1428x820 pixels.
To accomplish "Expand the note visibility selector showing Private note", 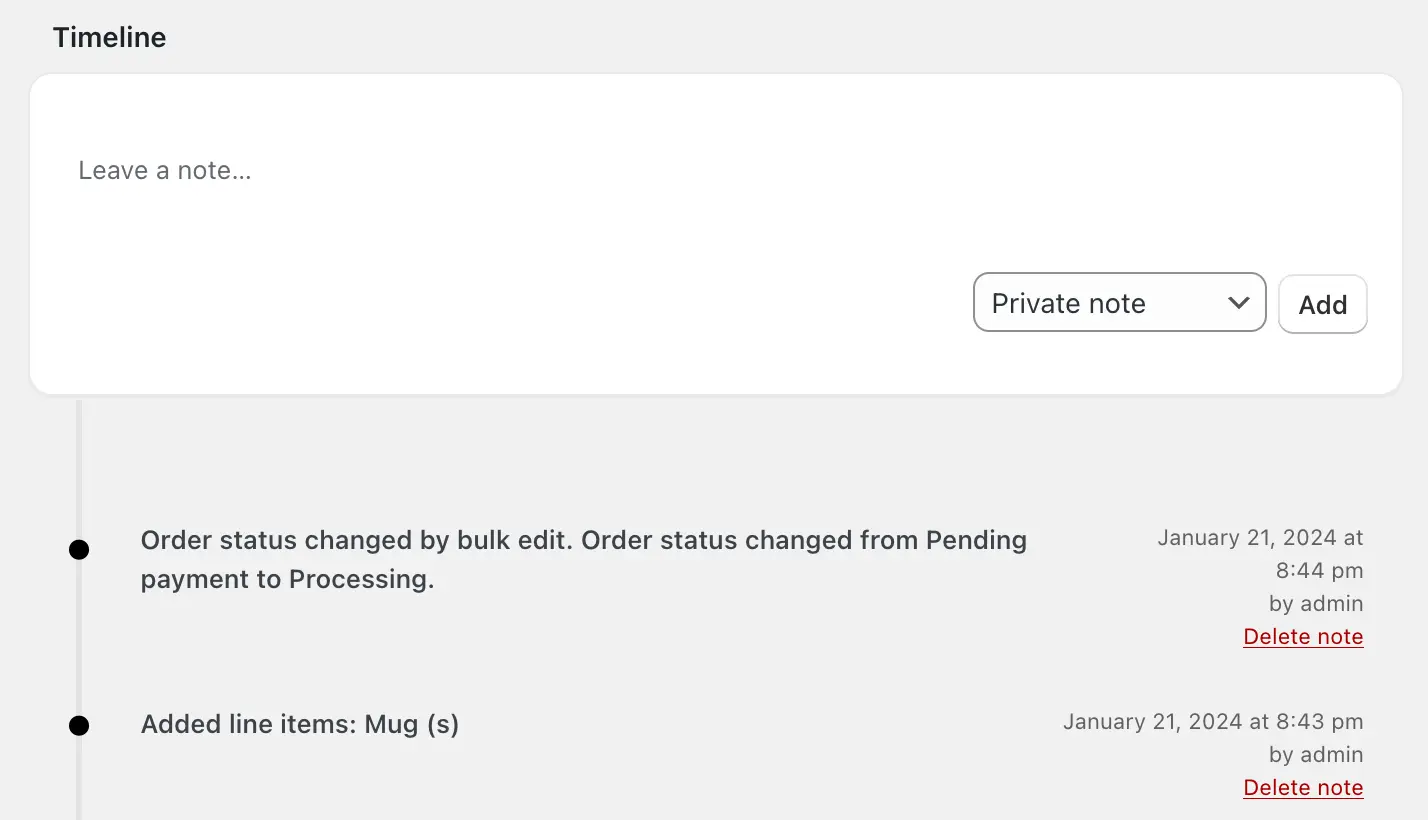I will click(1118, 302).
